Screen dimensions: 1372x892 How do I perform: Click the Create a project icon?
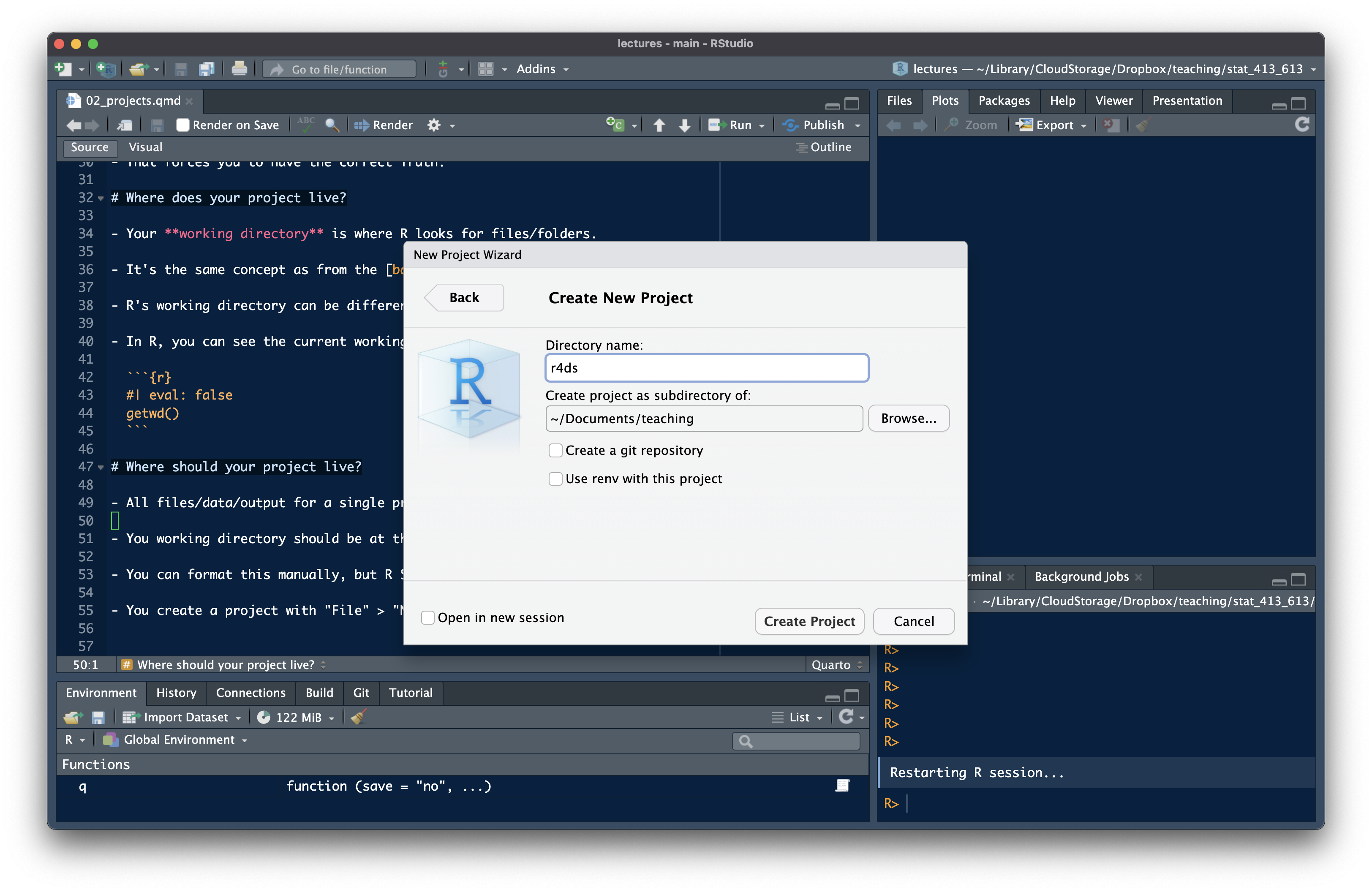click(x=106, y=69)
